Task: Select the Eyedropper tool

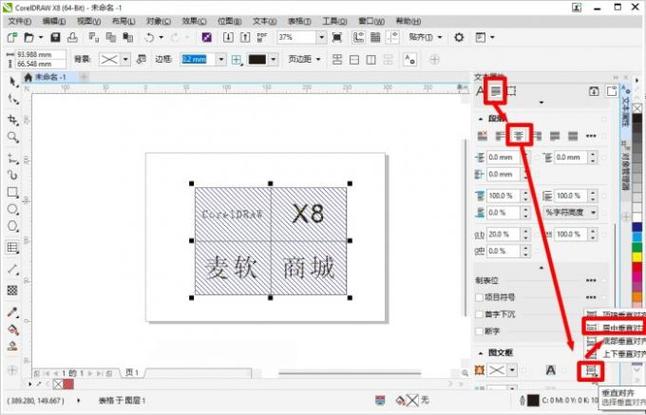Action: tap(13, 312)
